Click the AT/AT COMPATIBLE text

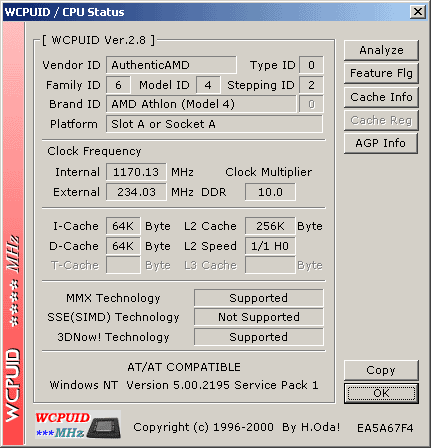point(184,367)
